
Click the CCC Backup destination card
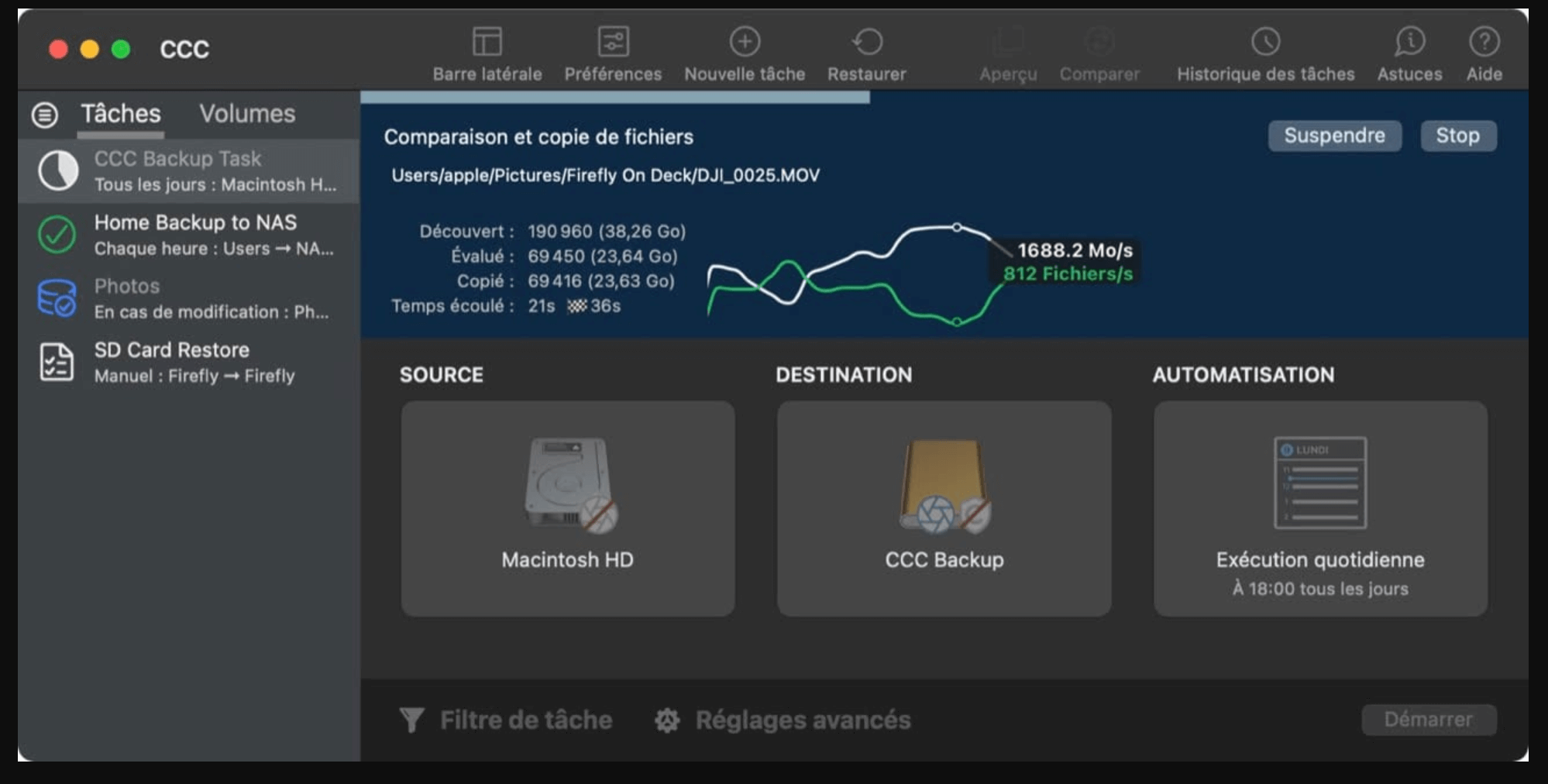[944, 509]
